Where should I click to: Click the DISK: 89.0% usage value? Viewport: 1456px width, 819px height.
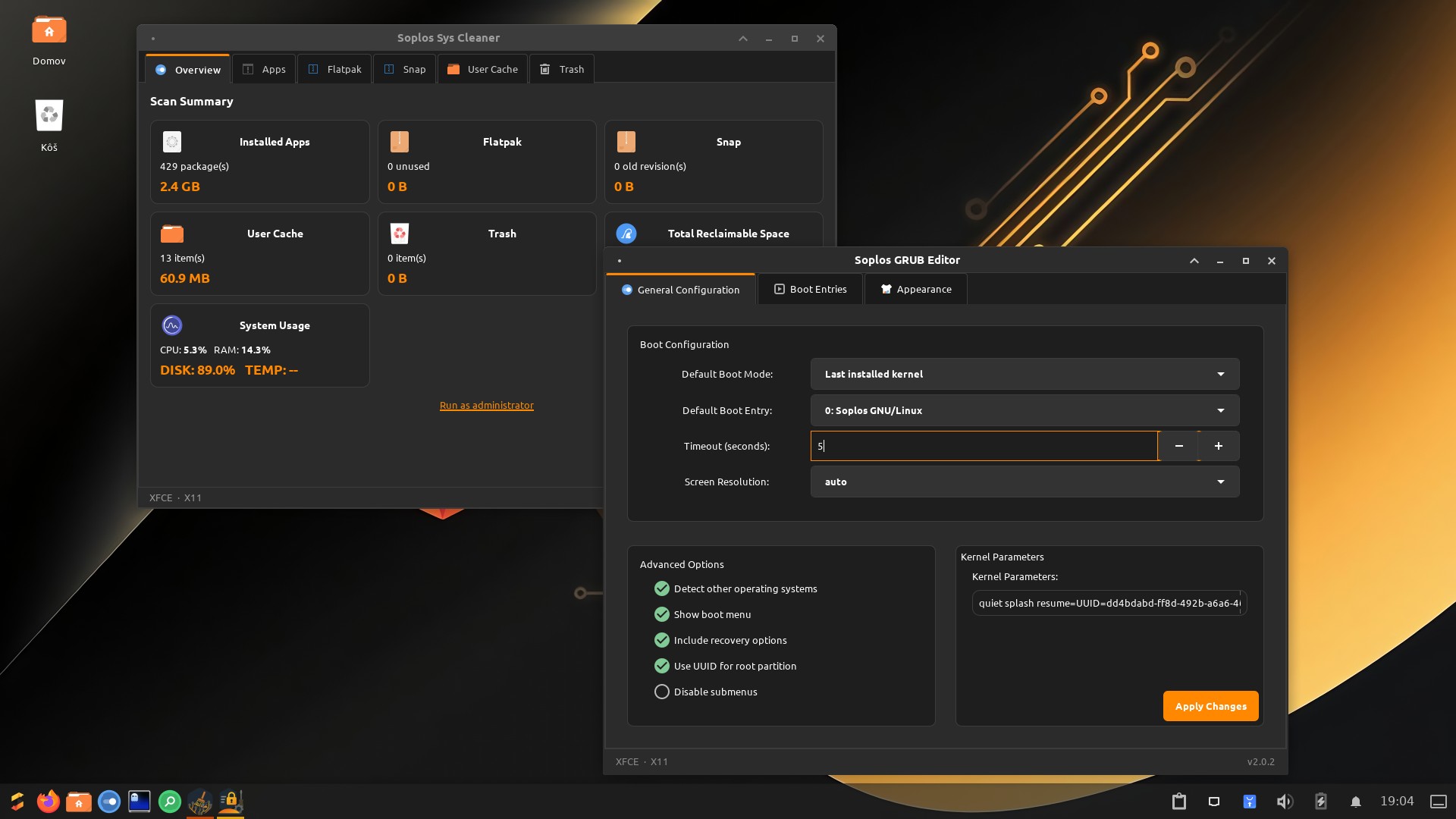click(x=197, y=370)
